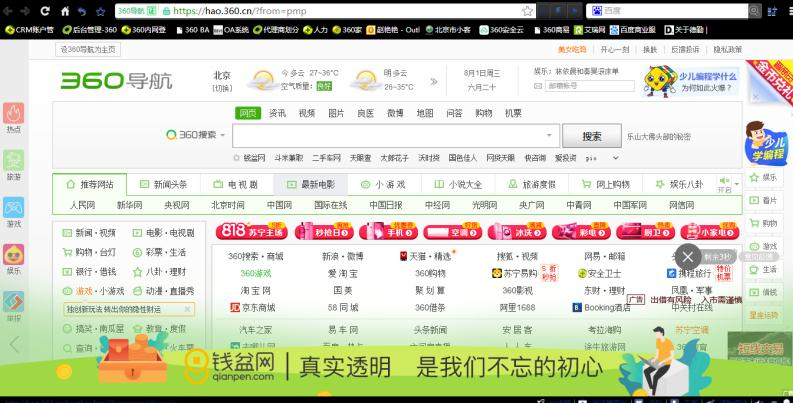The width and height of the screenshot is (793, 403).
Task: Open dropdown arrow beside sound control
Action: 737,184
